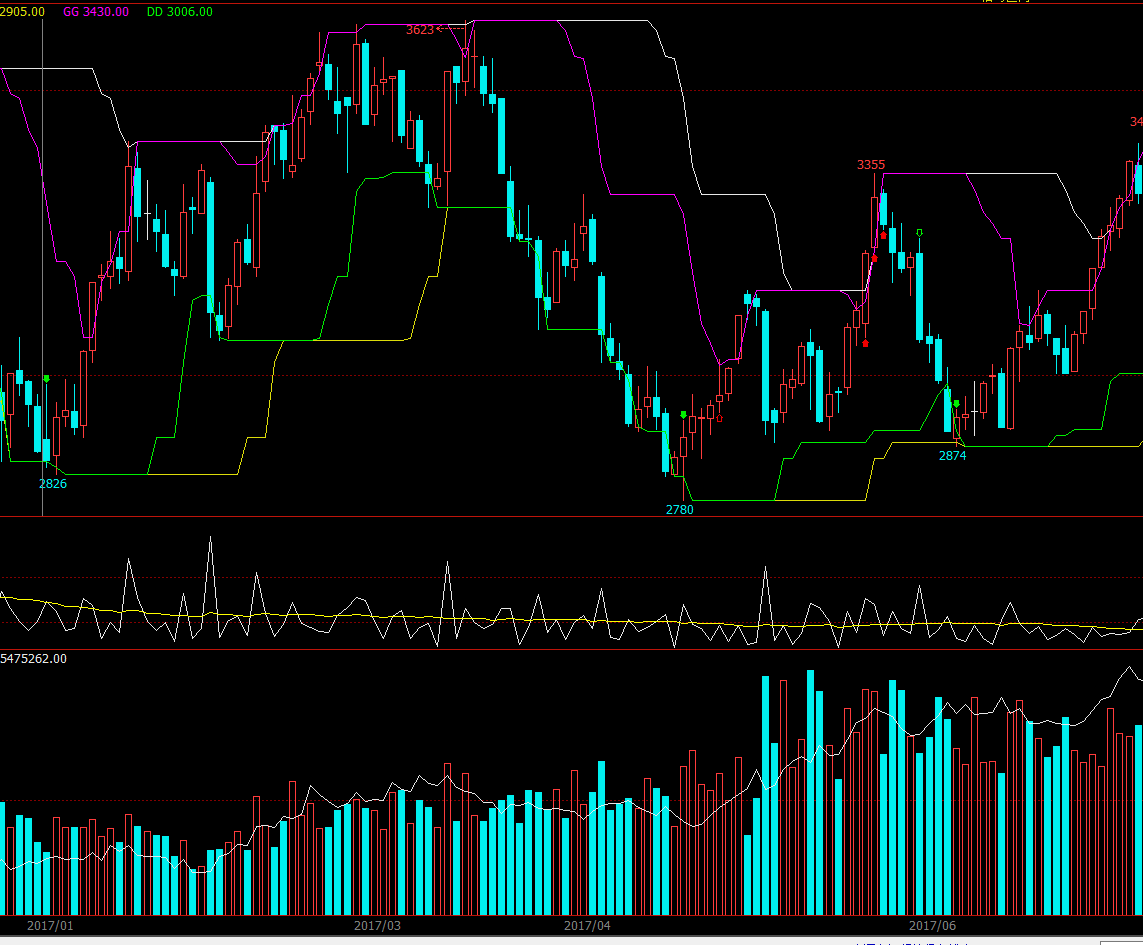The width and height of the screenshot is (1143, 945).
Task: Select the 2826 low price label
Action: (53, 484)
